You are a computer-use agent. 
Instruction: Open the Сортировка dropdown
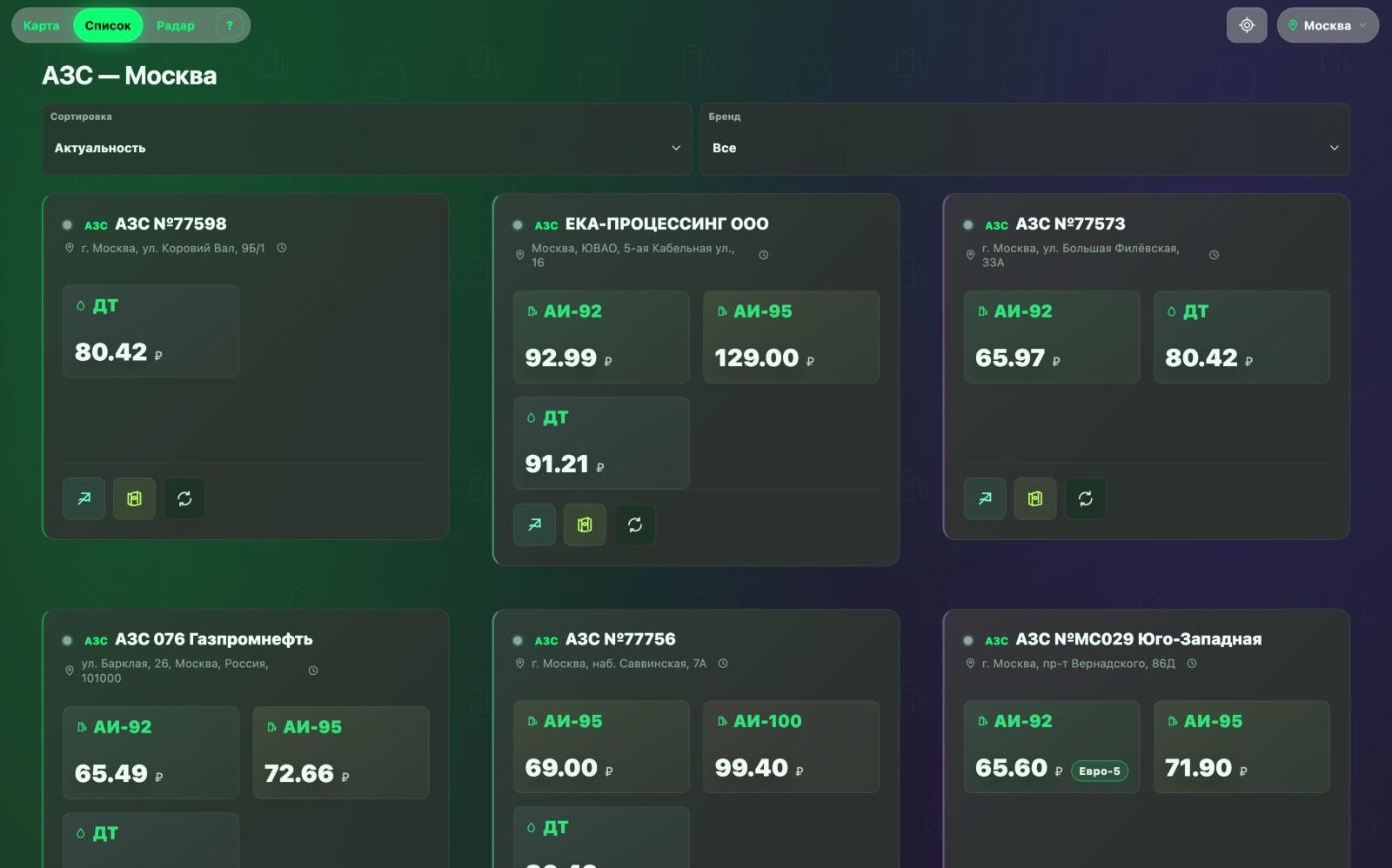tap(367, 139)
